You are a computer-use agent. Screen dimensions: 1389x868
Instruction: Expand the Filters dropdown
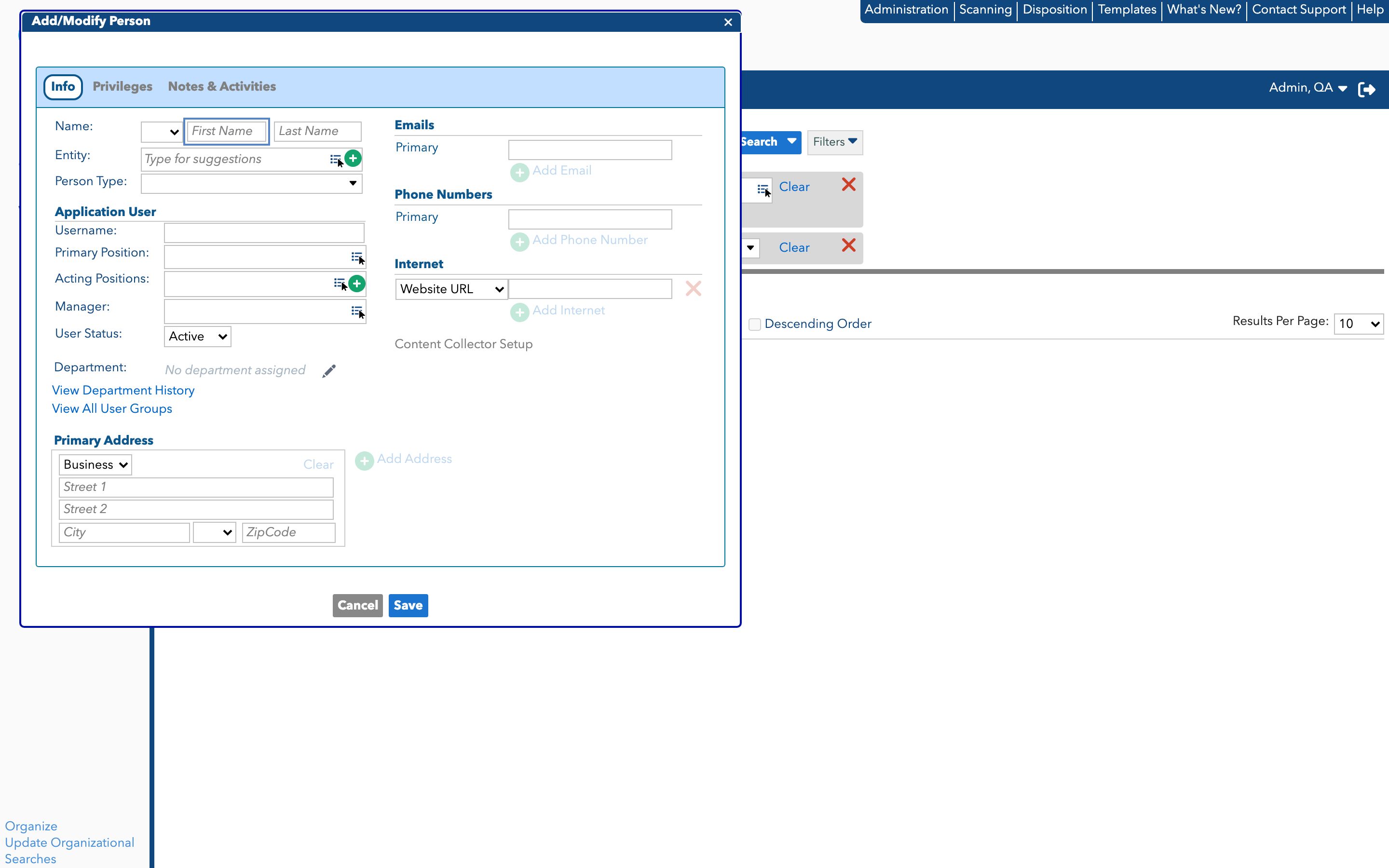coord(834,142)
